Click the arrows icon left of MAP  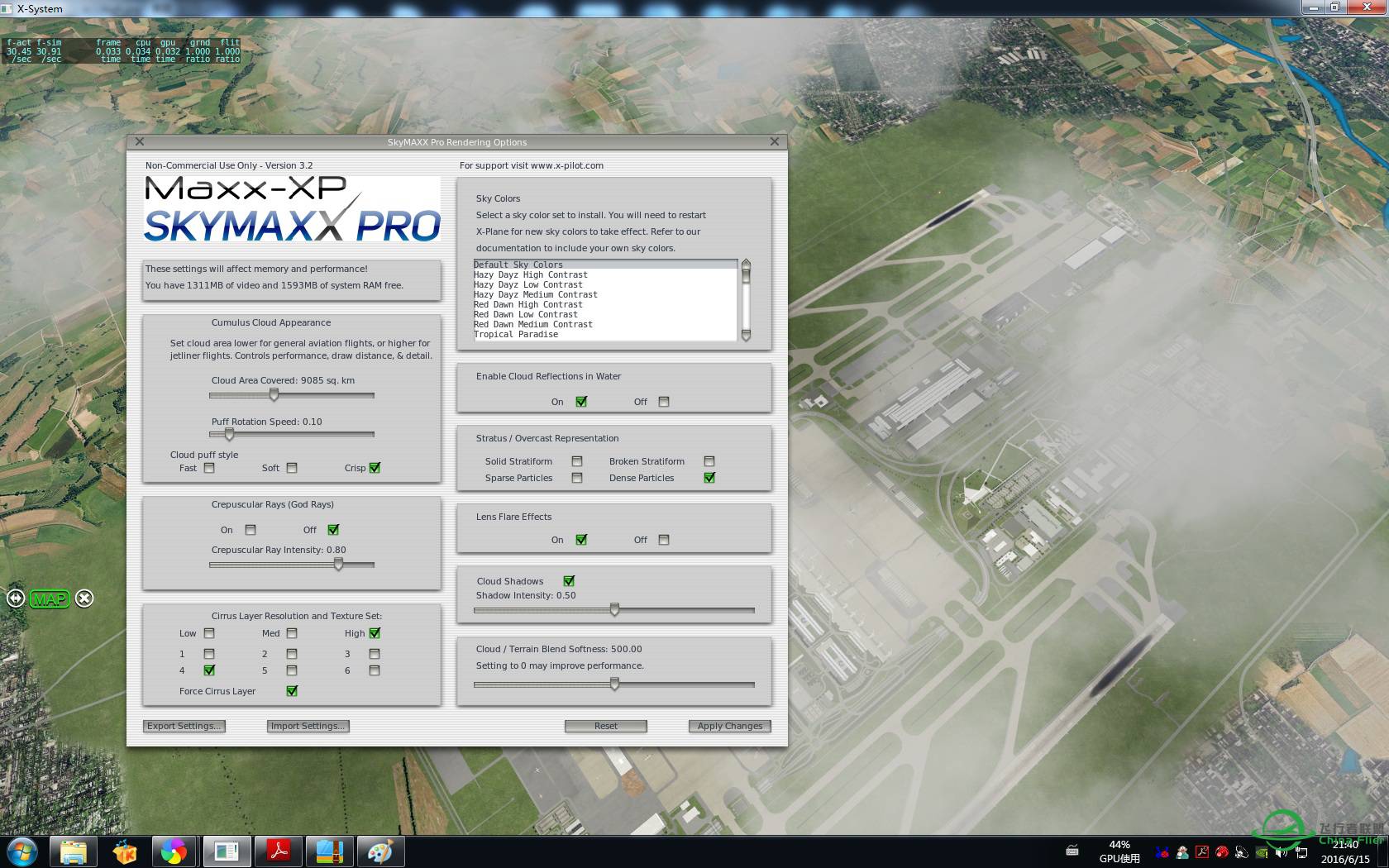pos(16,599)
